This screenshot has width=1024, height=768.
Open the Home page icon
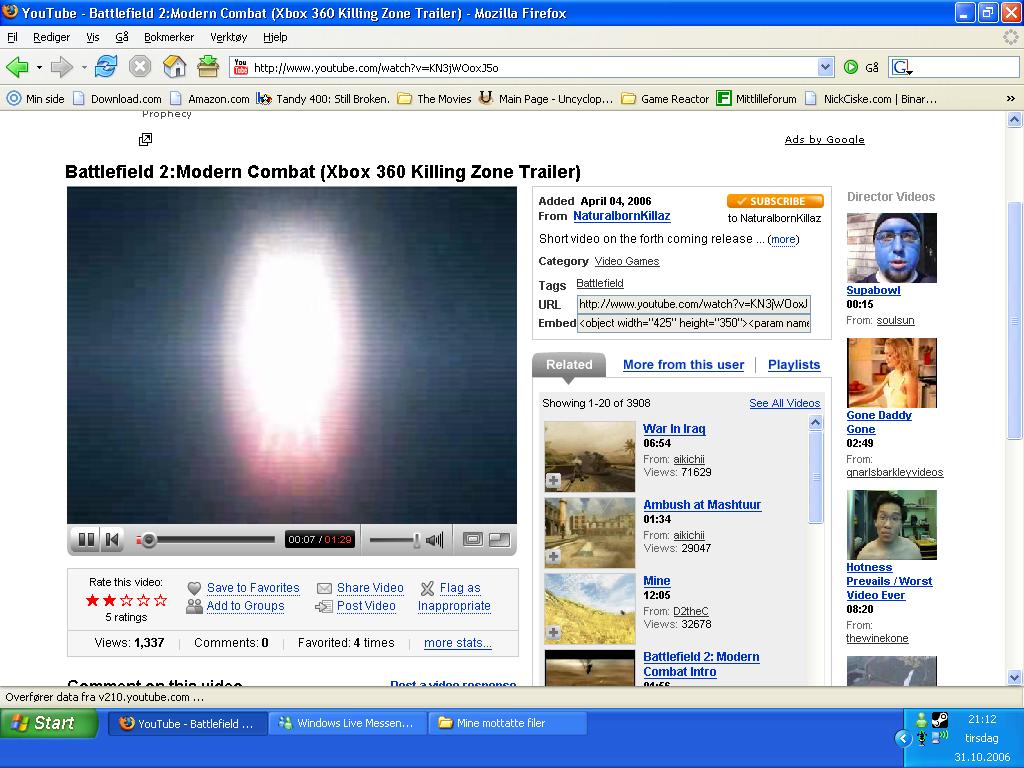pyautogui.click(x=174, y=67)
